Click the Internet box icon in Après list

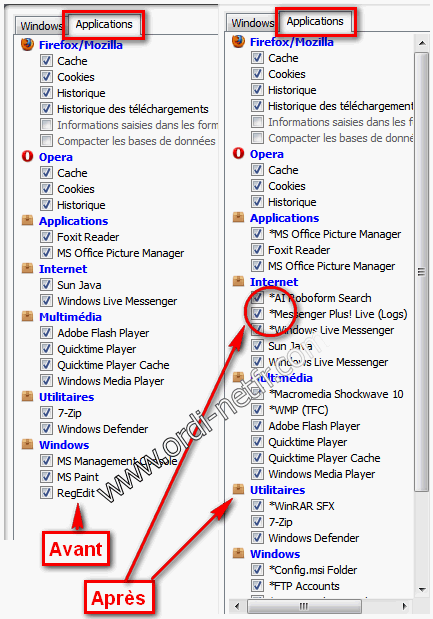(x=238, y=281)
